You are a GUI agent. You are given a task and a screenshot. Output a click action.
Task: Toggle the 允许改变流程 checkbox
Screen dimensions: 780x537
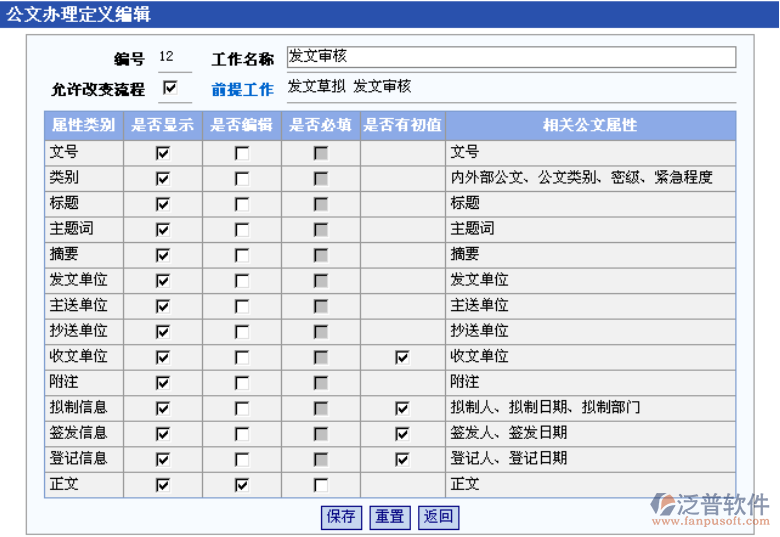pos(170,88)
